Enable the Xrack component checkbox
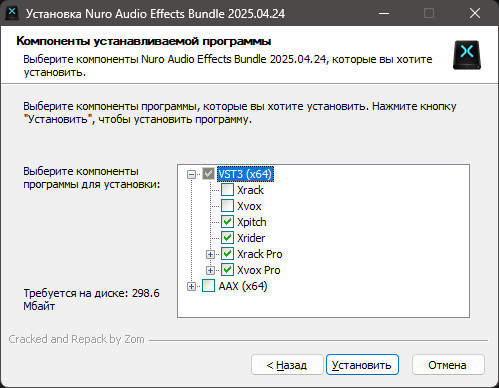 227,190
